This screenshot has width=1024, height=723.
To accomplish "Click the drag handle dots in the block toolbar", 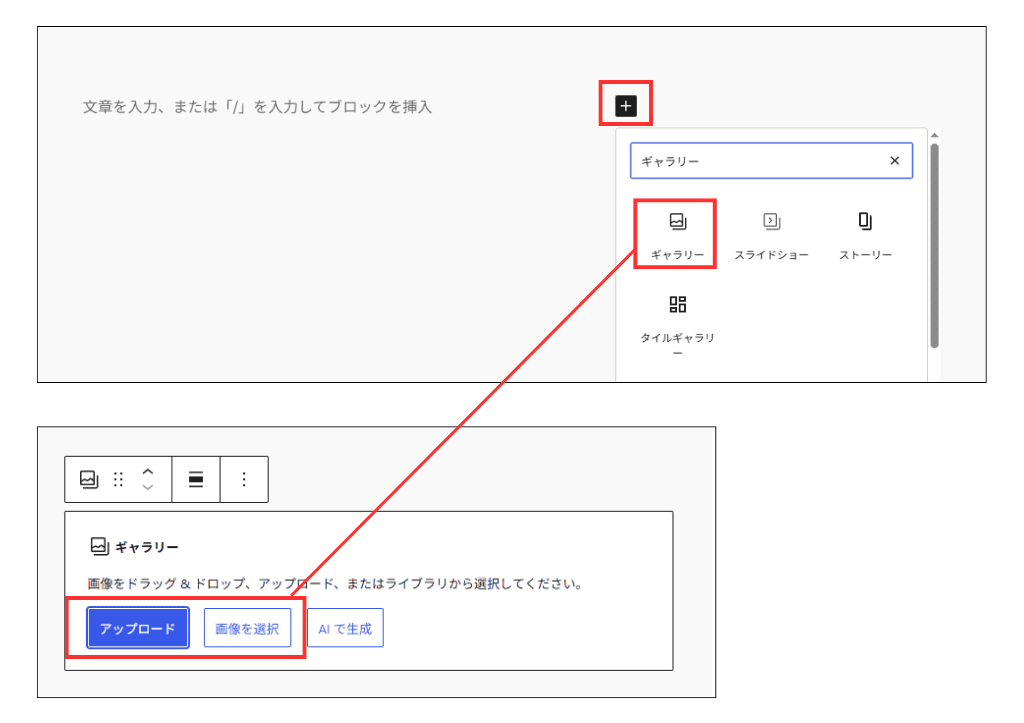I will (117, 479).
